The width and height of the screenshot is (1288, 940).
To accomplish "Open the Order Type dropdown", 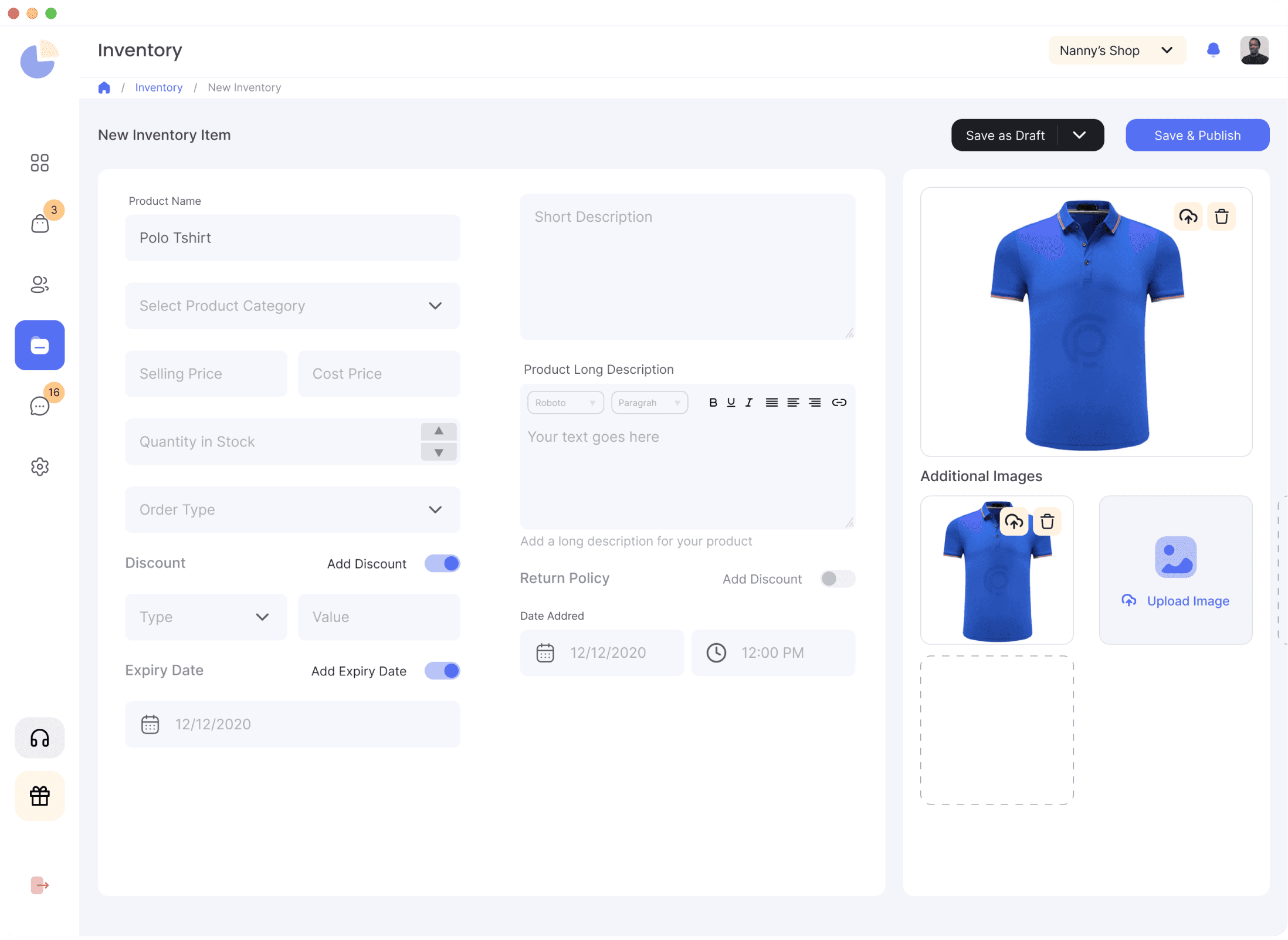I will click(292, 509).
